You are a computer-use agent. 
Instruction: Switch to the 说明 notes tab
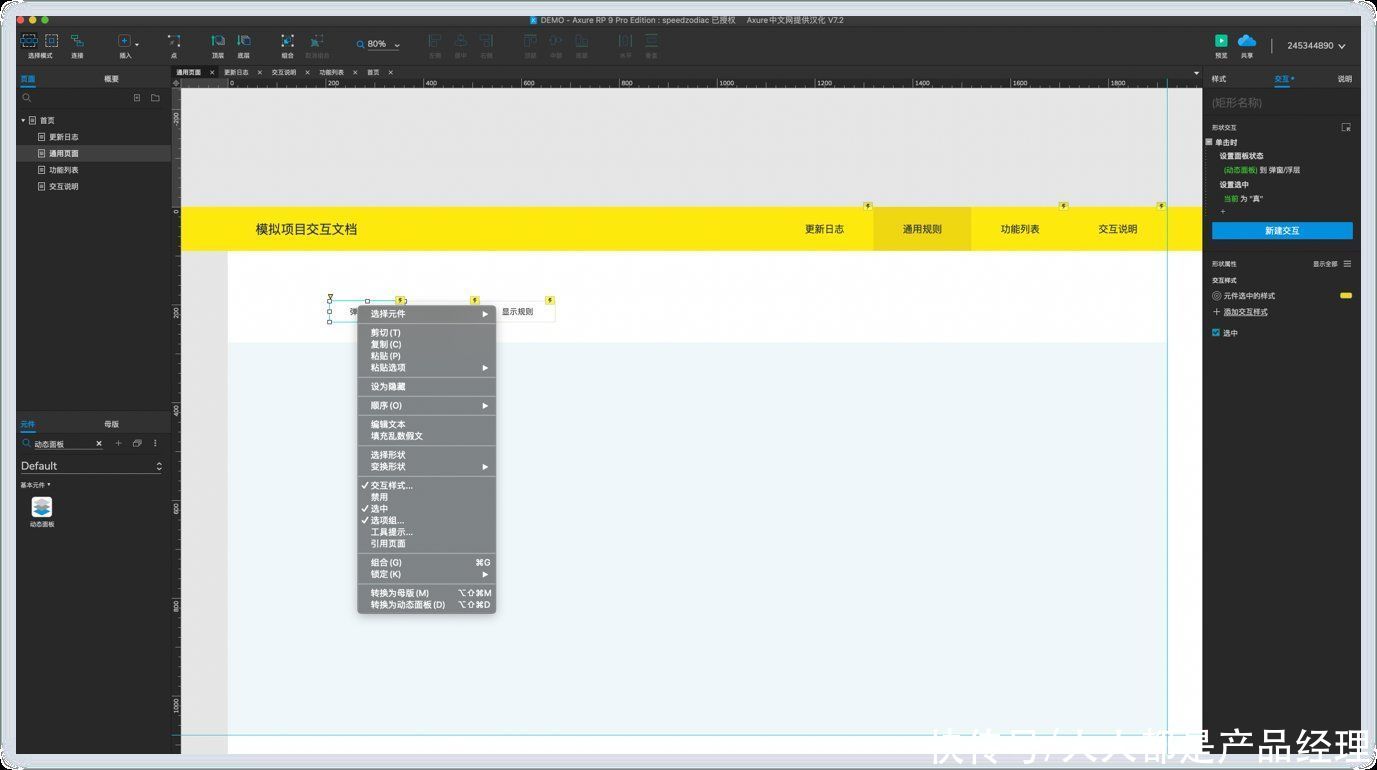click(x=1344, y=79)
